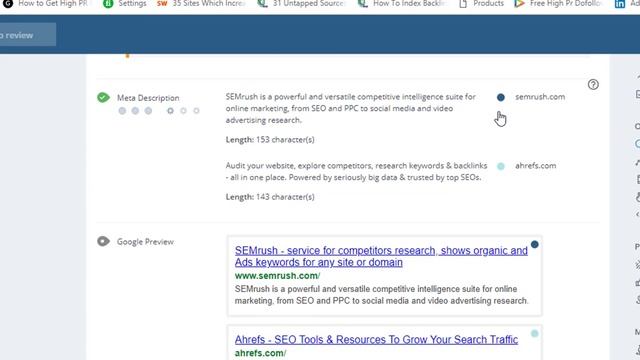Open the 'How to Get High PR' bookmark
The image size is (640, 360).
pyautogui.click(x=46, y=4)
